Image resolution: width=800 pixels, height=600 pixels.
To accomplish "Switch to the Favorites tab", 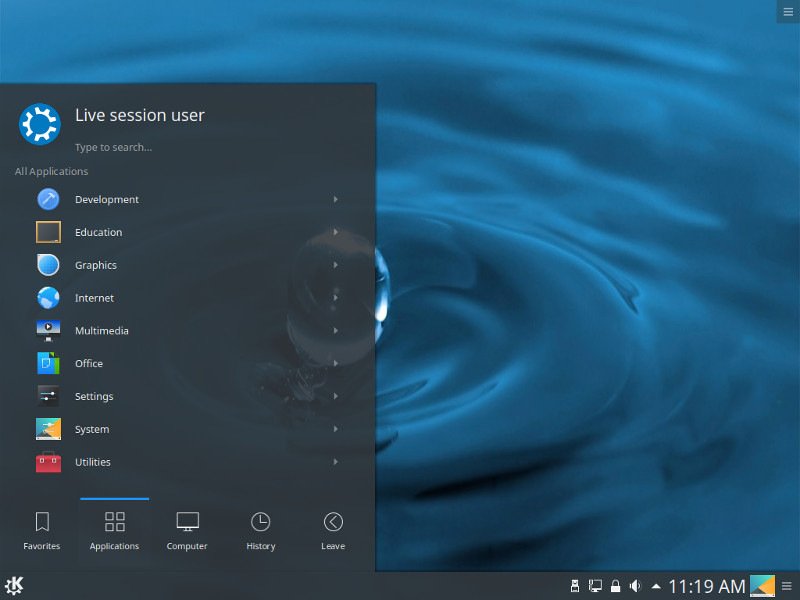I will click(x=42, y=531).
